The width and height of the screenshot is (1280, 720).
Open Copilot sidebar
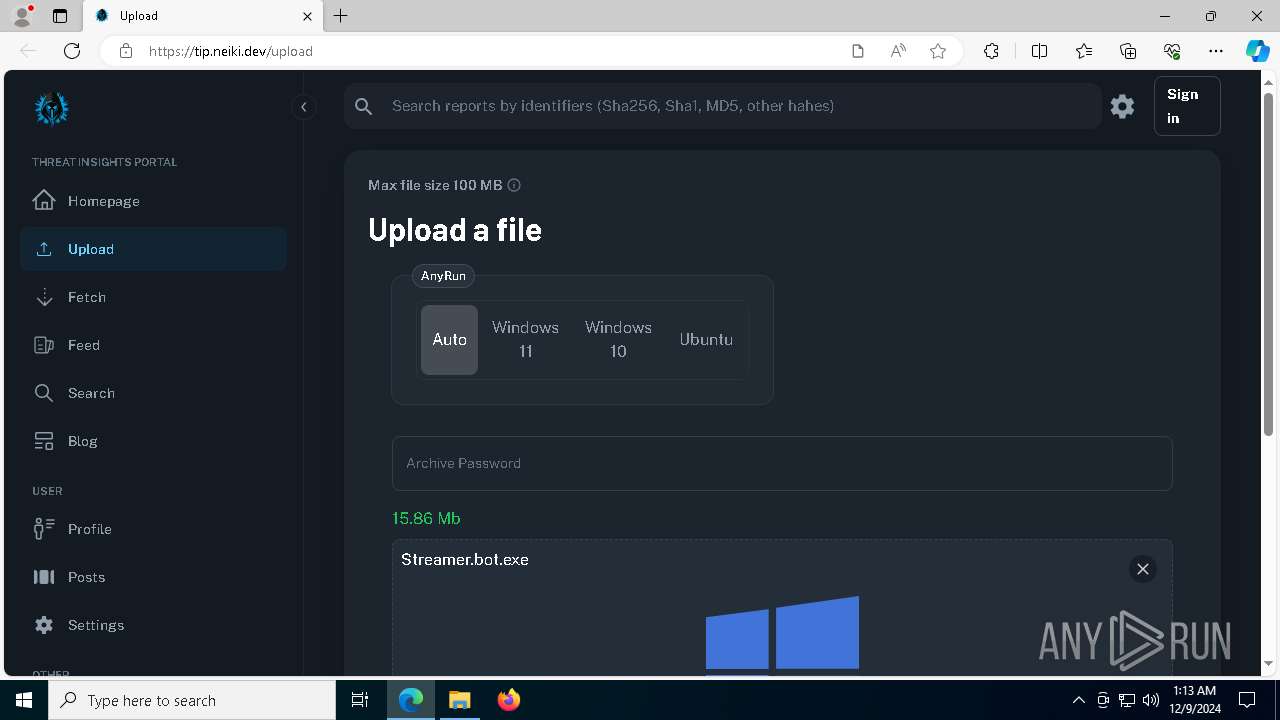pyautogui.click(x=1257, y=51)
